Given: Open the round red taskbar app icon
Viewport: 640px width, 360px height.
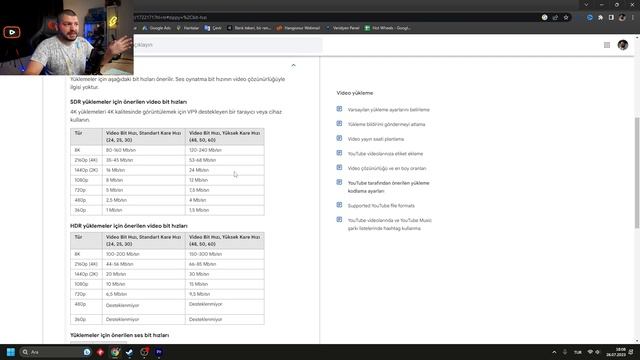Looking at the screenshot, I should click(x=144, y=352).
